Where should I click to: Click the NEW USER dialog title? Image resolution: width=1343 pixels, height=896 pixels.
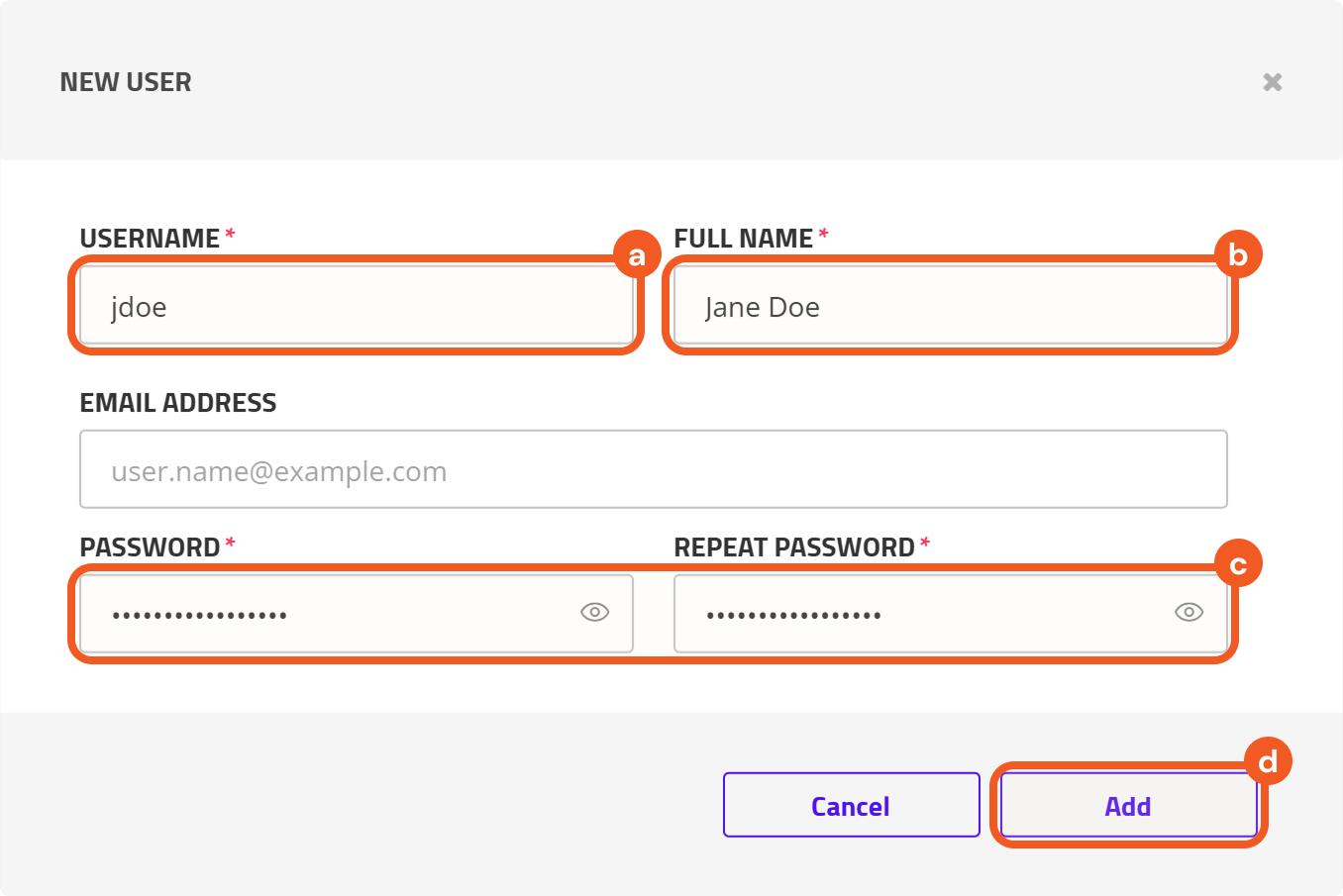pos(126,82)
